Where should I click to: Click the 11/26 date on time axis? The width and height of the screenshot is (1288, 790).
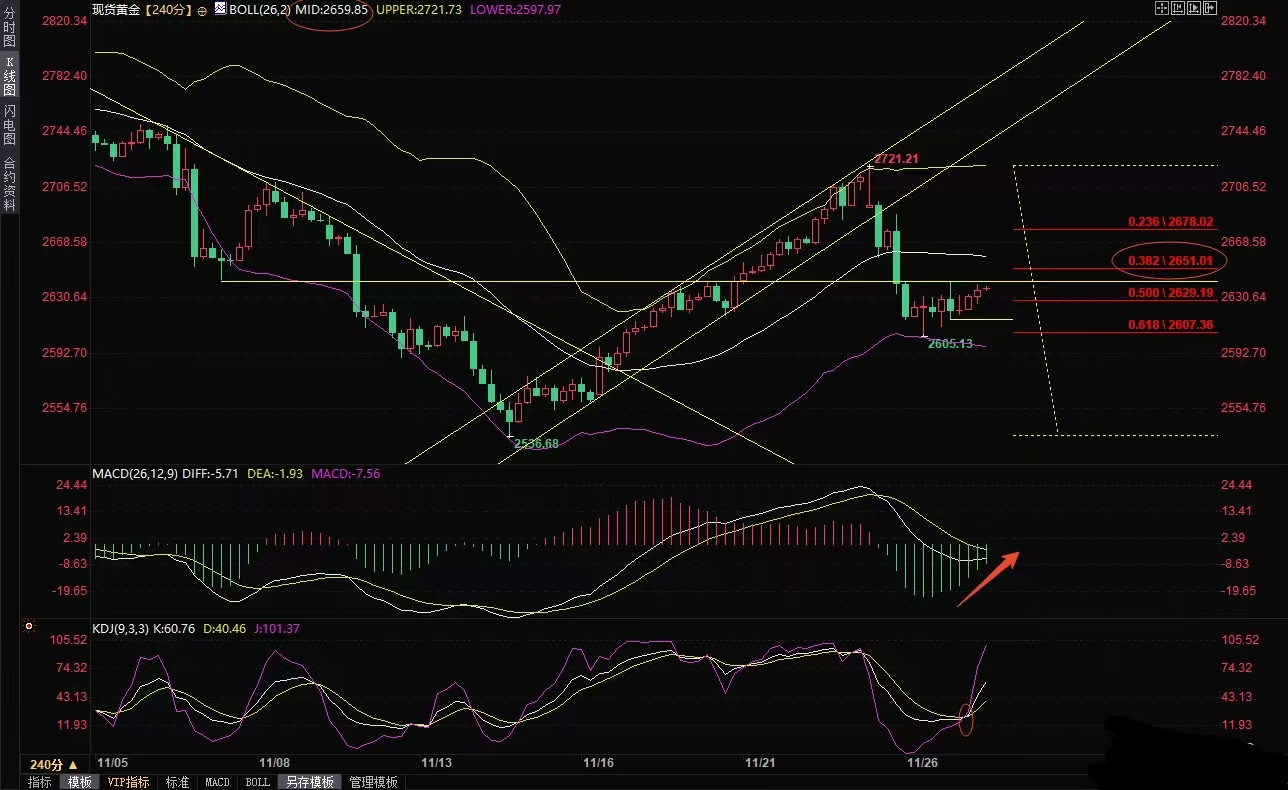921,762
